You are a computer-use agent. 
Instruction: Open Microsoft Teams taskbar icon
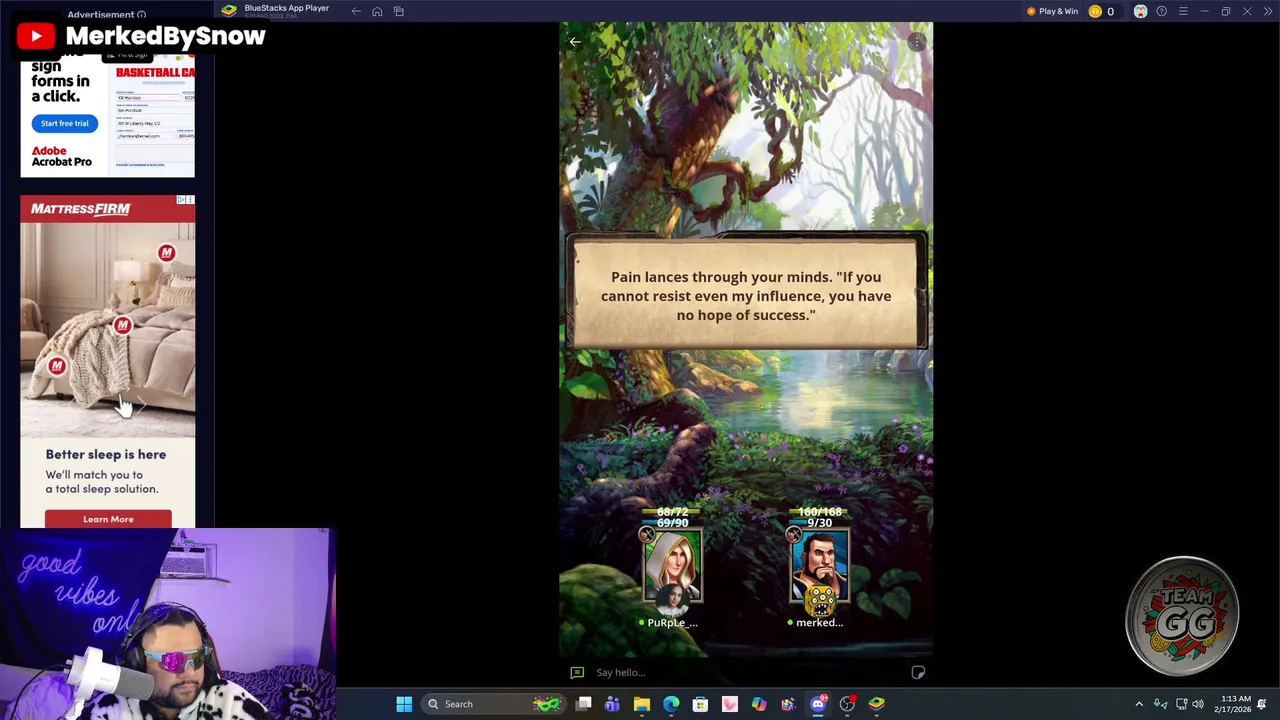click(612, 704)
